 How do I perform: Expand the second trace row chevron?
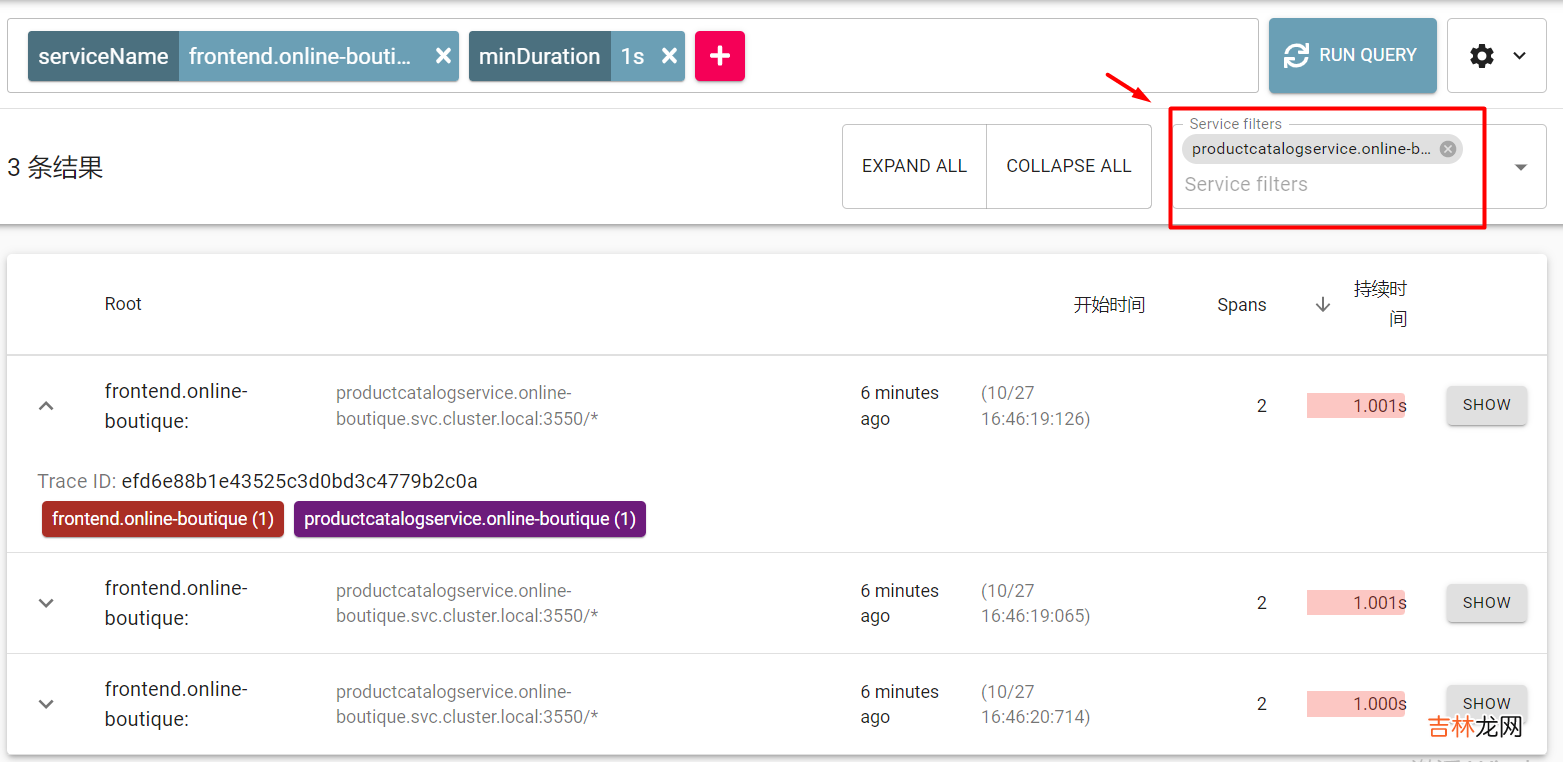pyautogui.click(x=46, y=603)
